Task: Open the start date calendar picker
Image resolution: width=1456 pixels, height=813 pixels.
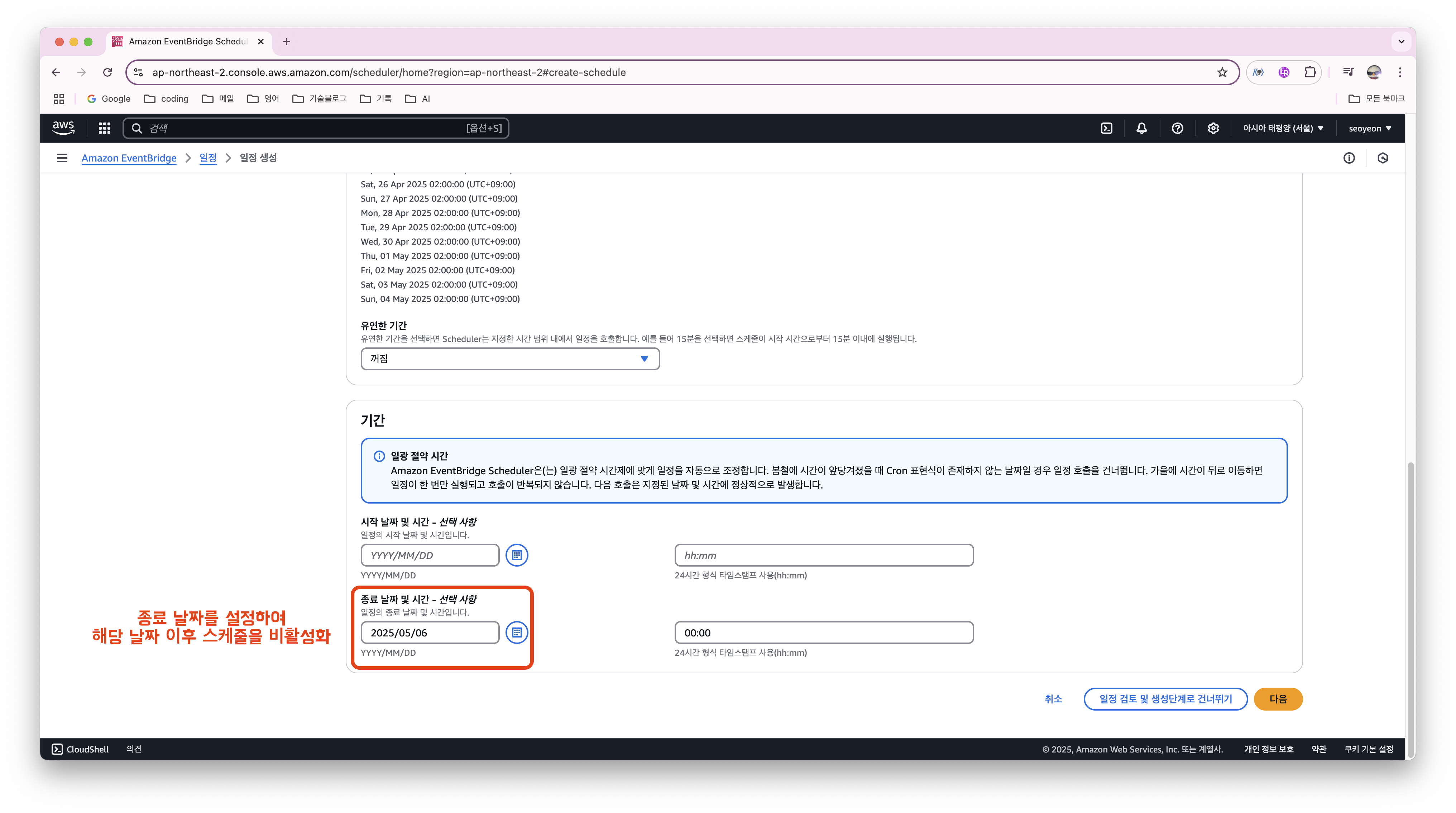Action: click(x=516, y=555)
